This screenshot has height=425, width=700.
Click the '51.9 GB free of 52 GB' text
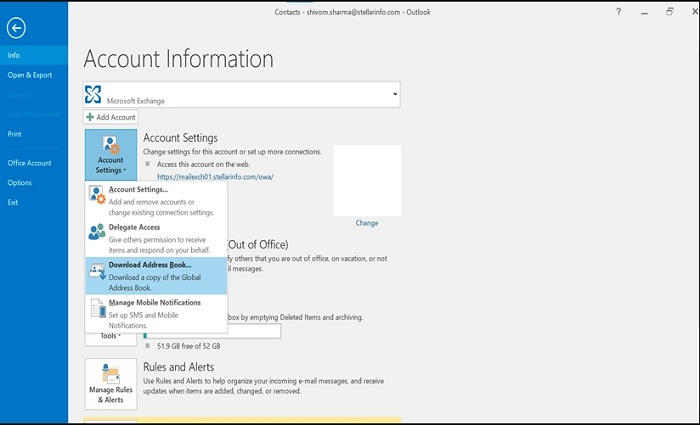pyautogui.click(x=188, y=346)
